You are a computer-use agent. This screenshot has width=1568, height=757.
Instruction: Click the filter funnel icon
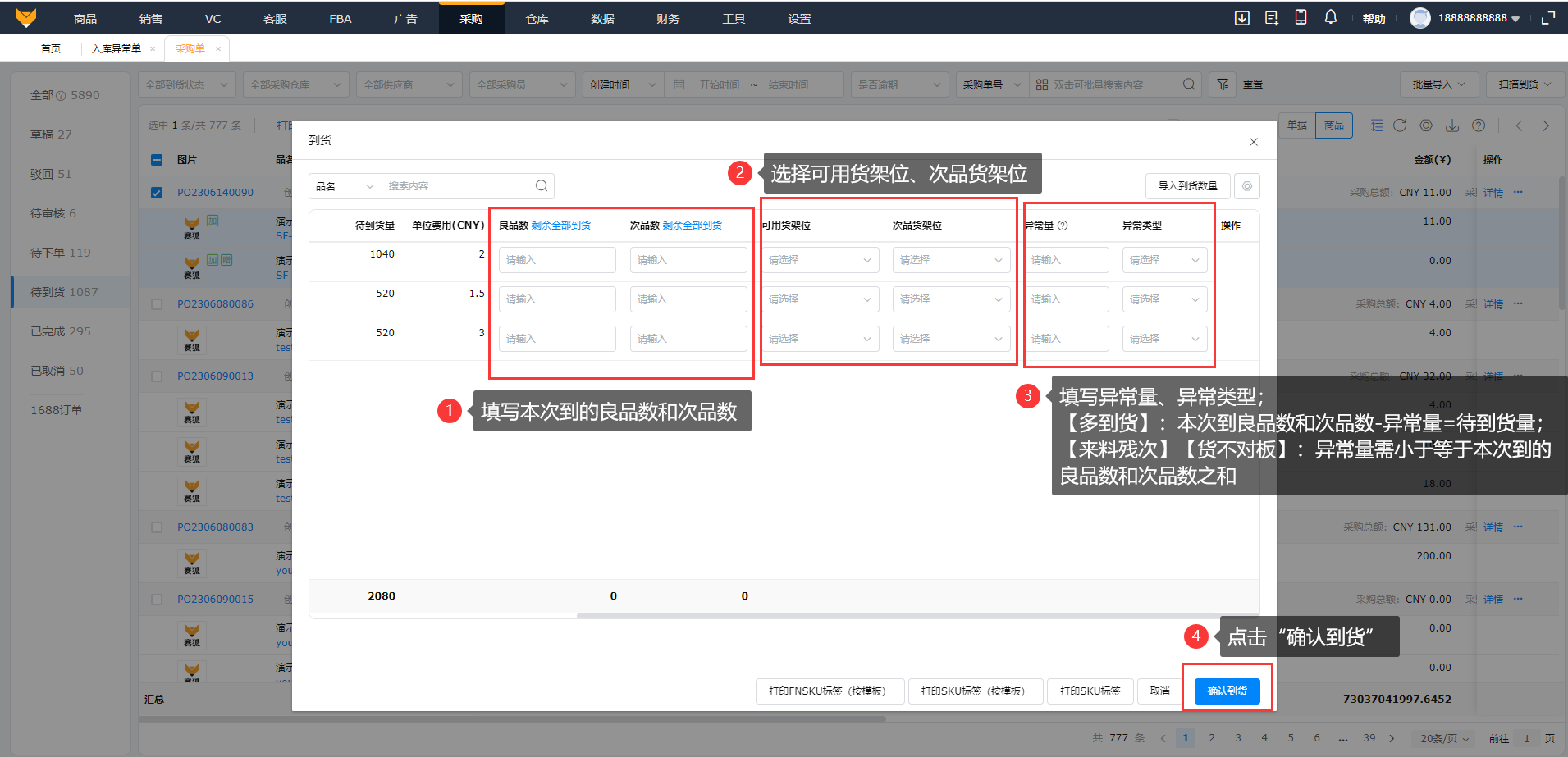[1223, 84]
